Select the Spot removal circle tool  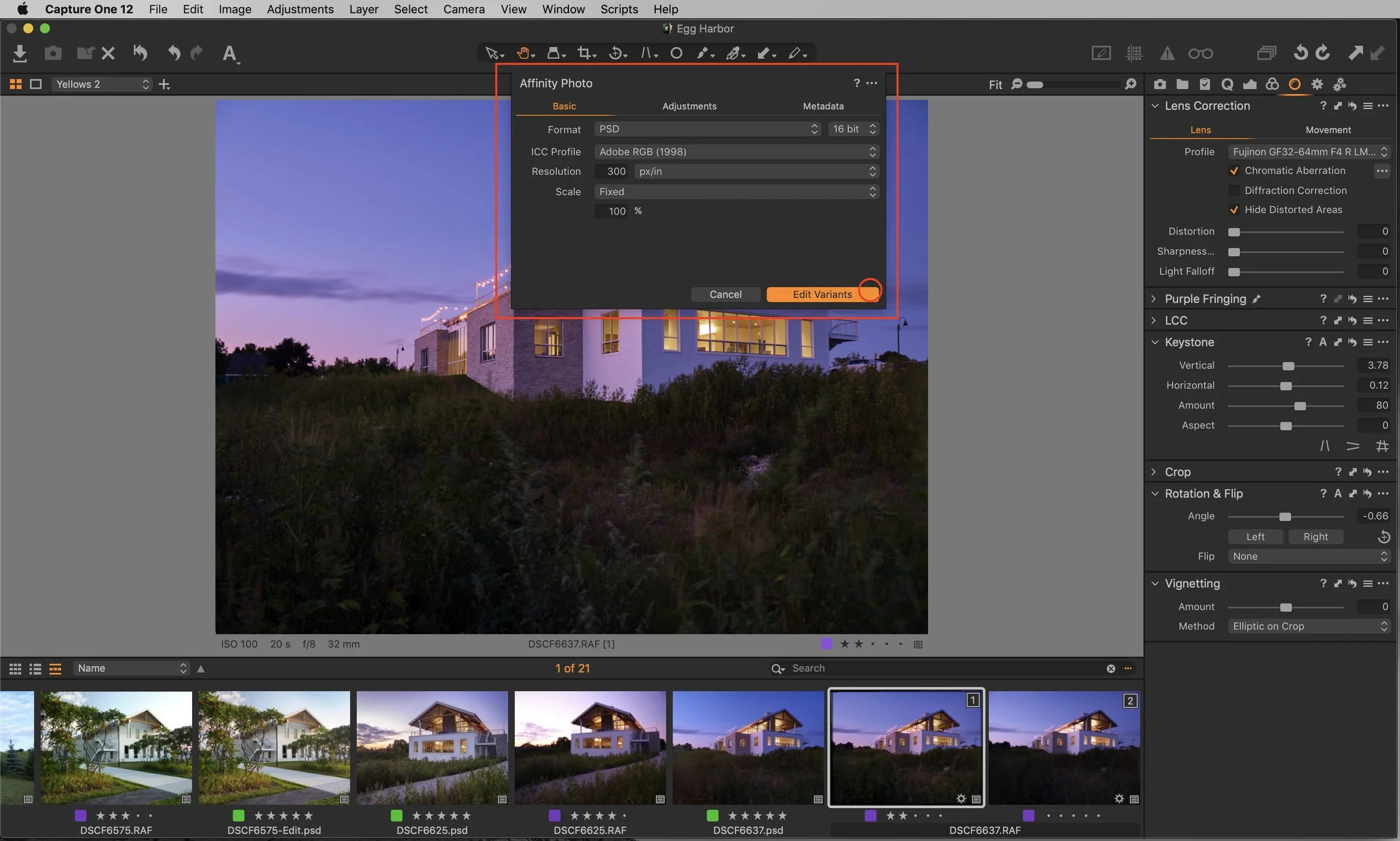[676, 53]
